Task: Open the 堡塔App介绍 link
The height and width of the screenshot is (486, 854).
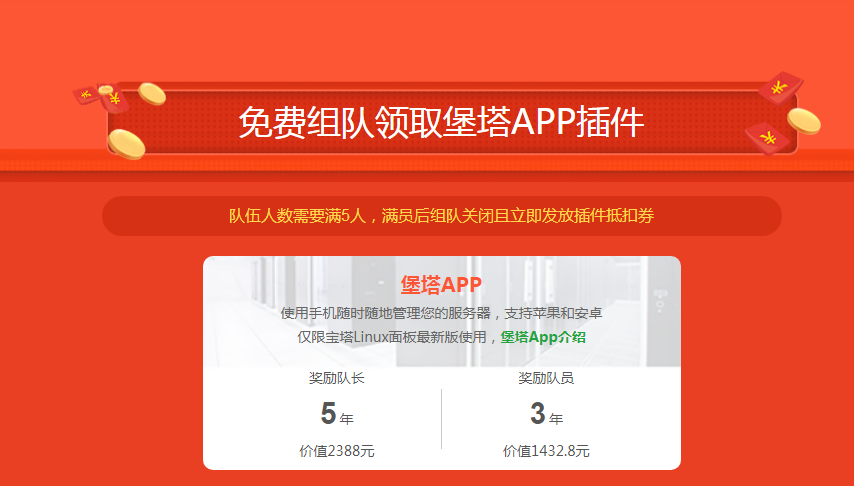Action: click(x=543, y=337)
